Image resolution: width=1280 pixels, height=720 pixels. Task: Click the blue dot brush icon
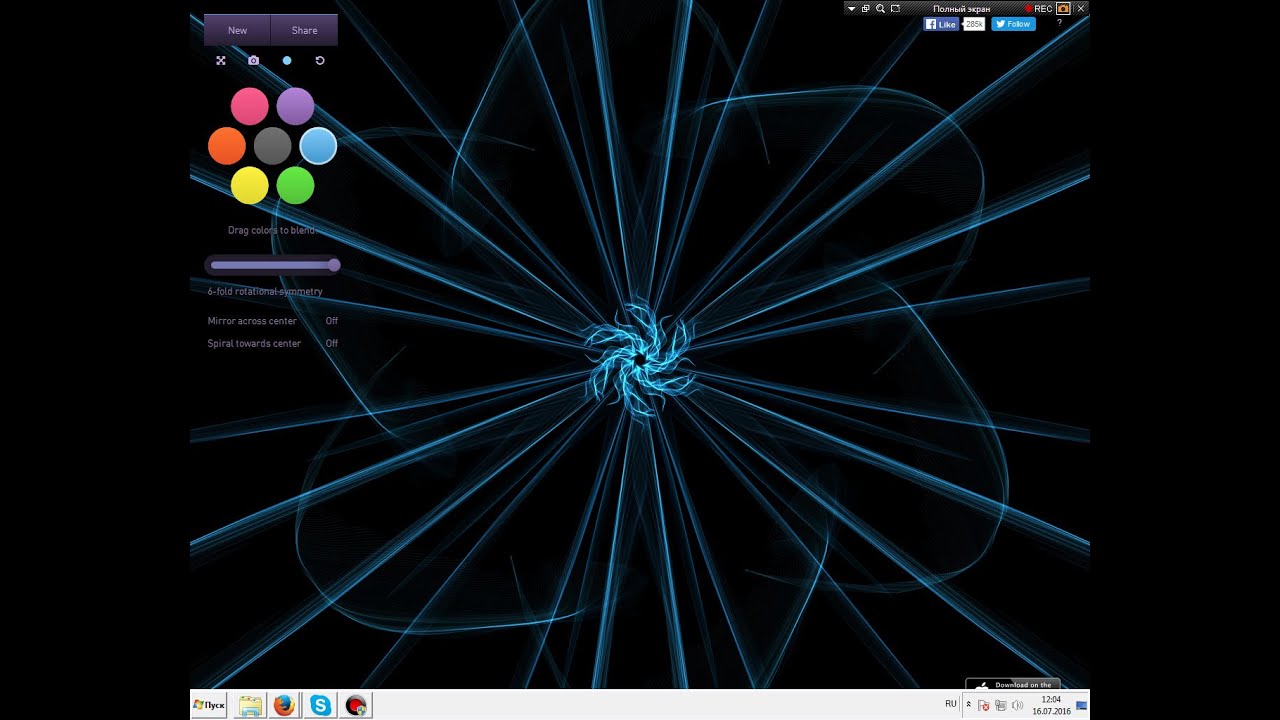click(287, 61)
